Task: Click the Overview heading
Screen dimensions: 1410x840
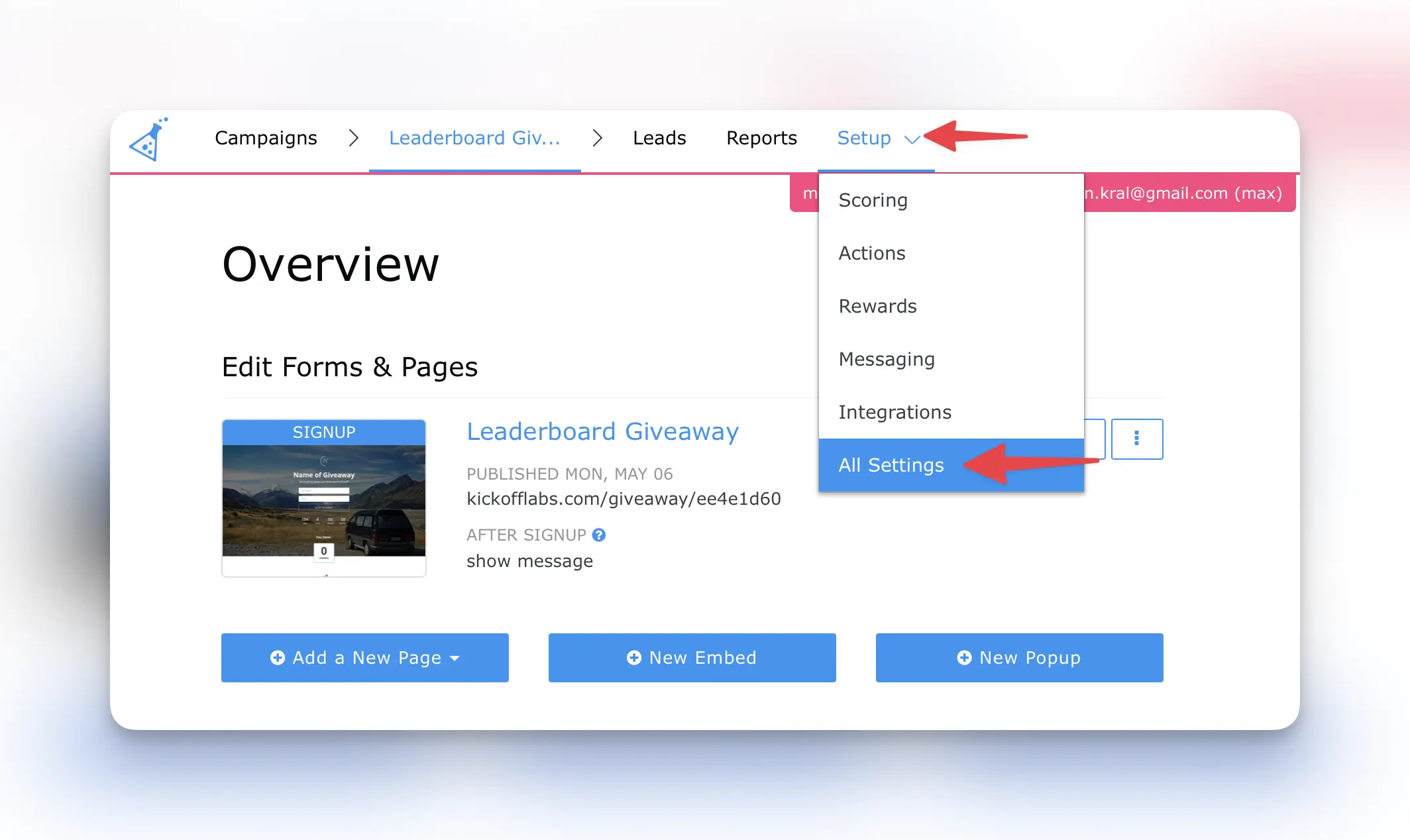Action: tap(331, 264)
